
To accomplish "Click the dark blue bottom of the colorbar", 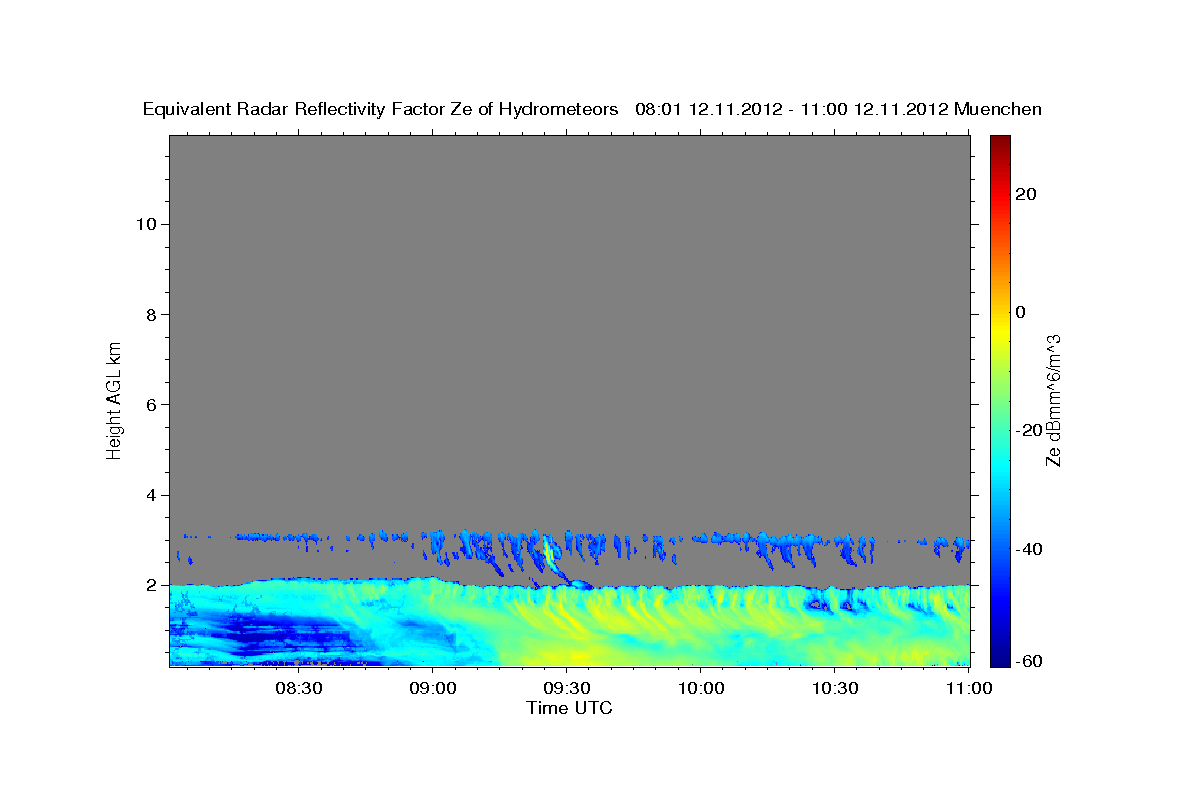I will tap(1000, 657).
